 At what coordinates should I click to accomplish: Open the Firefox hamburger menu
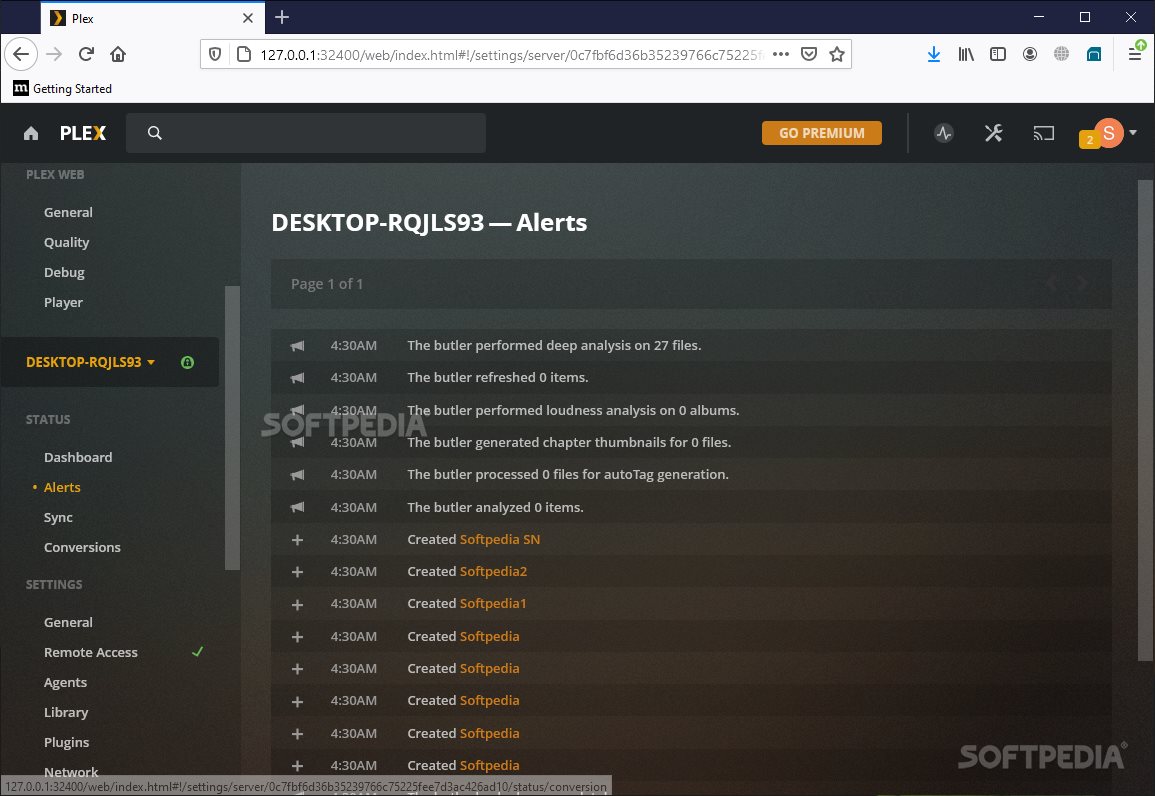point(1134,54)
